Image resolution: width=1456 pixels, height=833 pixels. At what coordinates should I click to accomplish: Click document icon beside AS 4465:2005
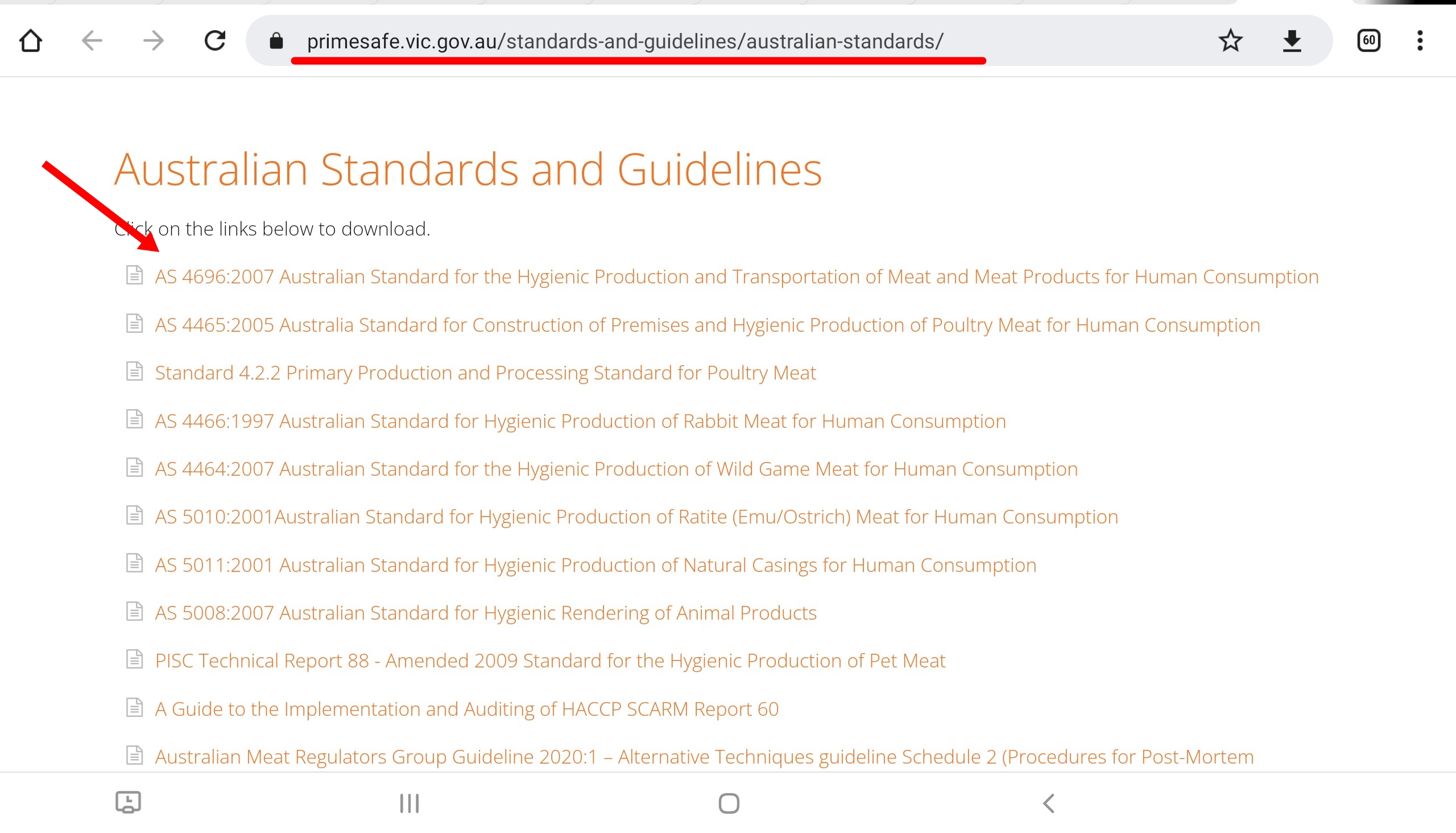[134, 323]
